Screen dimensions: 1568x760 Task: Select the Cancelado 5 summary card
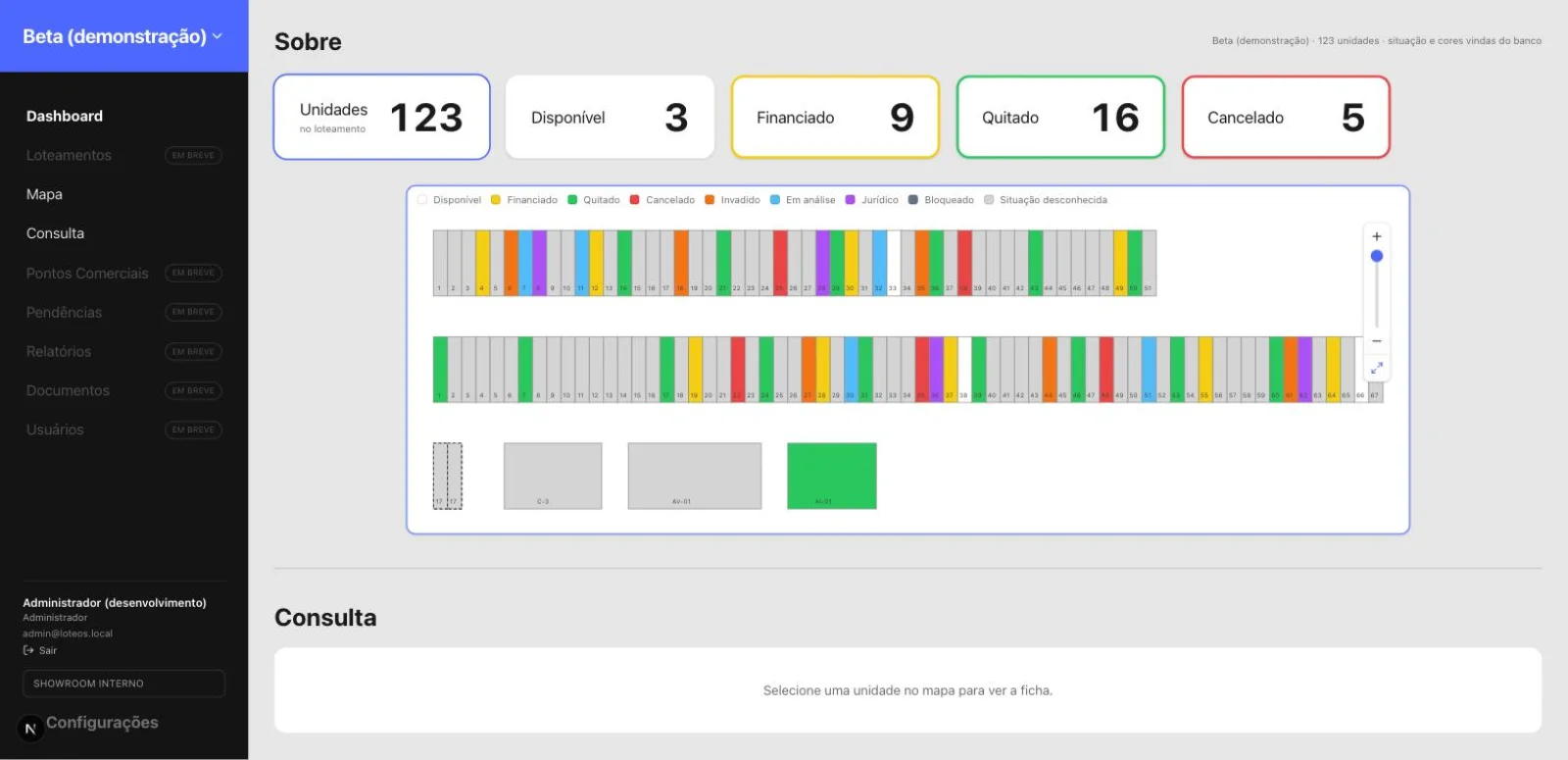point(1286,117)
